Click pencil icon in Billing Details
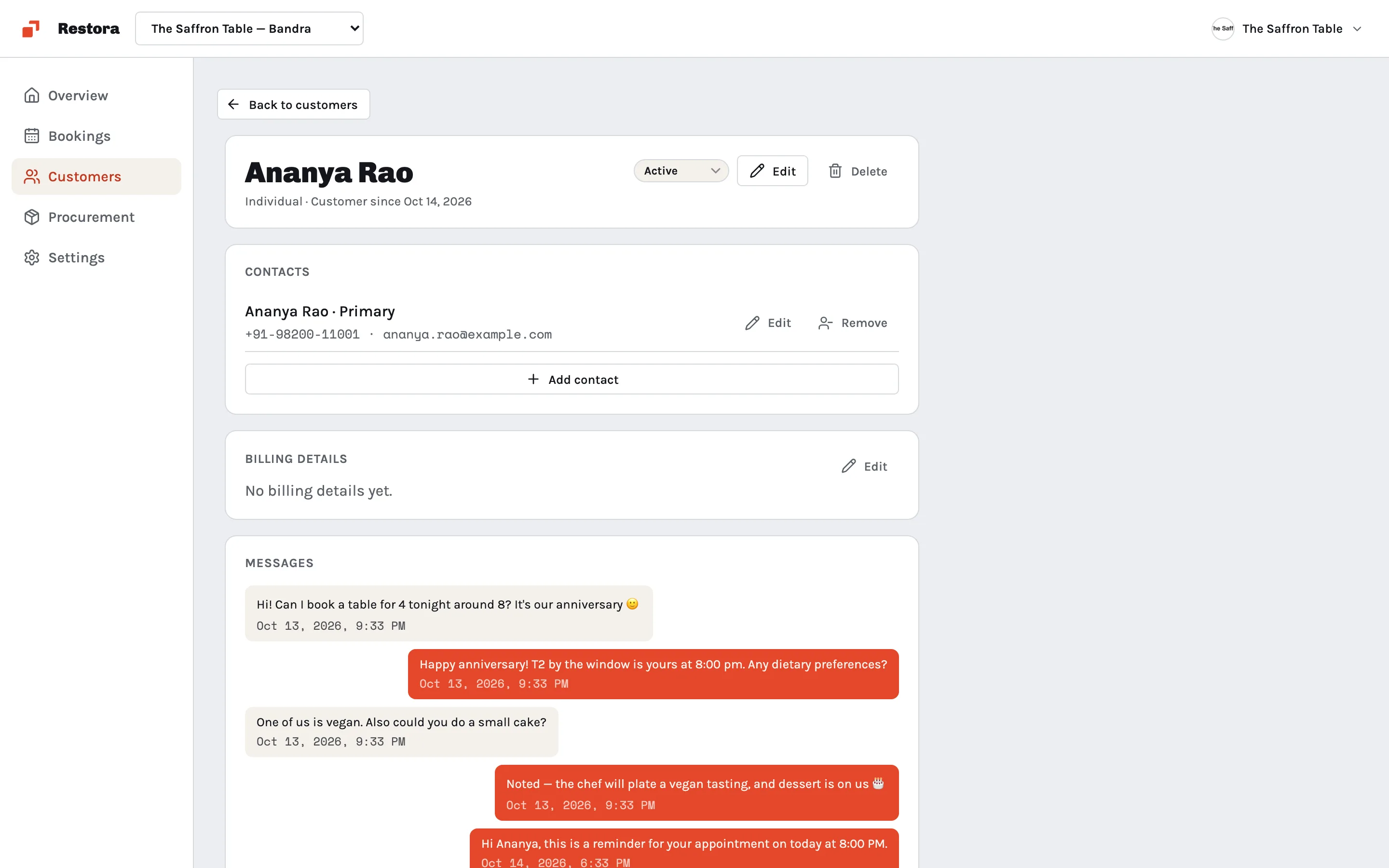Viewport: 1389px width, 868px height. point(848,466)
